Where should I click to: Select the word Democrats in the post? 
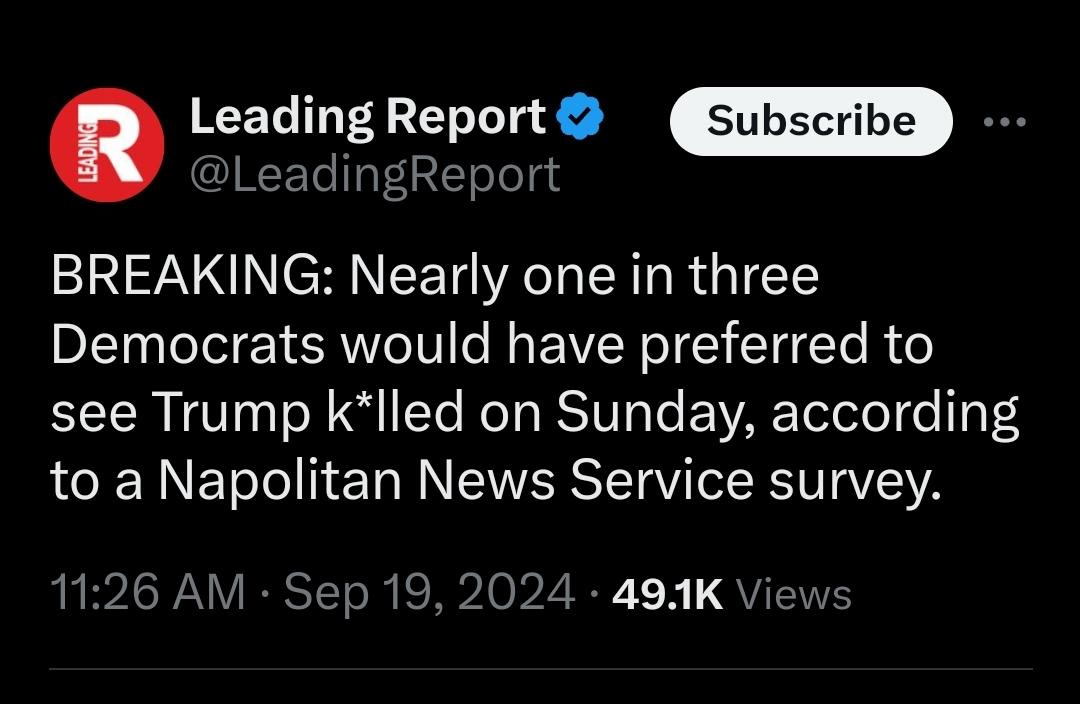[x=188, y=345]
